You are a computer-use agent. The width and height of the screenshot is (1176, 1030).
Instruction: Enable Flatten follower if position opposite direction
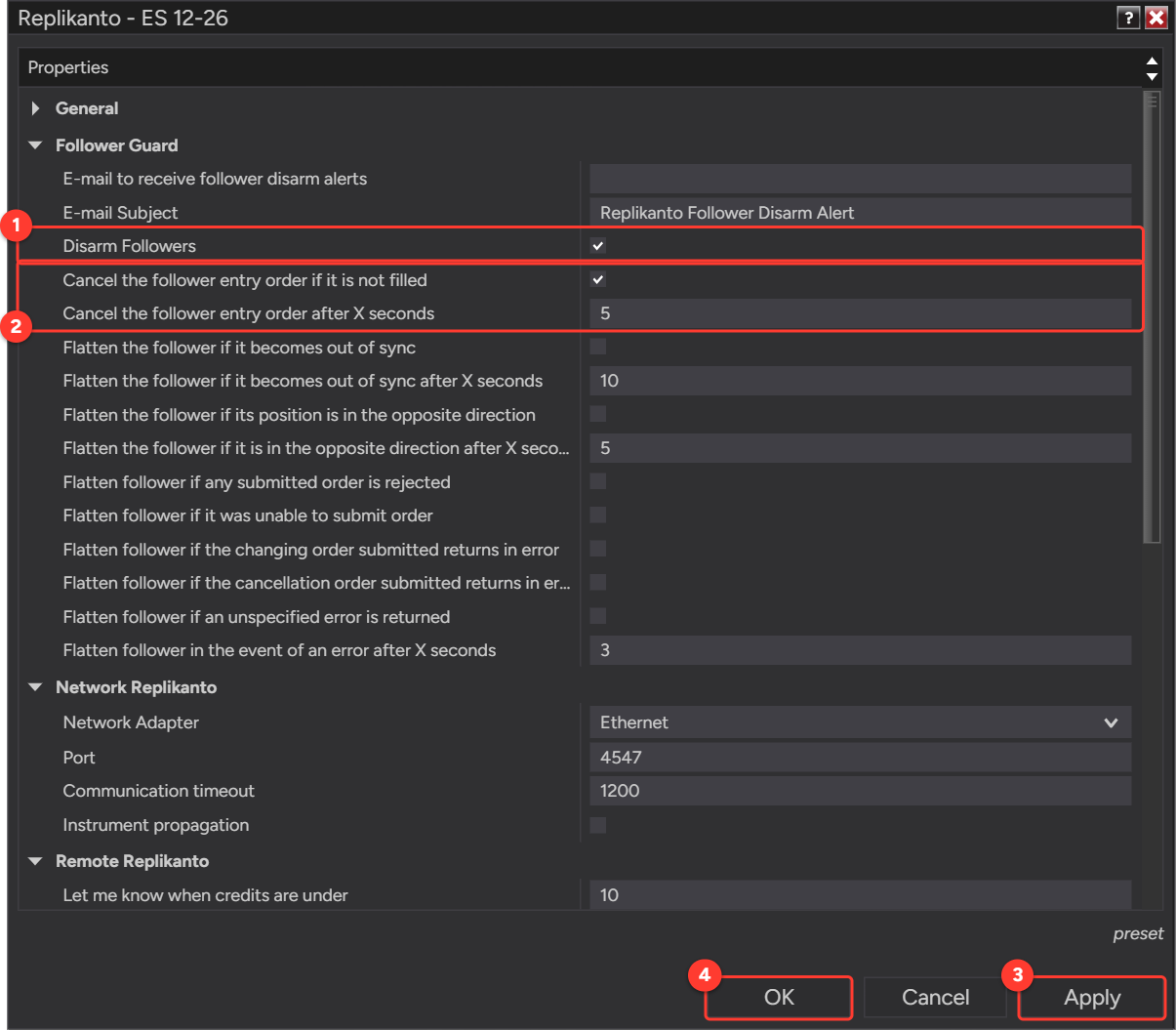click(x=598, y=414)
